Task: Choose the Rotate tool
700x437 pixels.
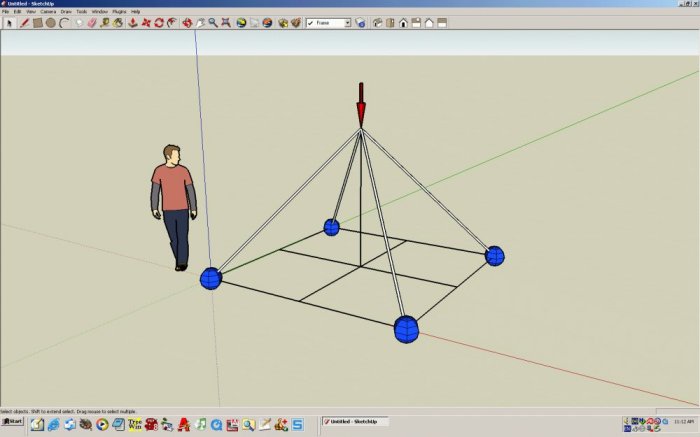Action: pos(159,22)
